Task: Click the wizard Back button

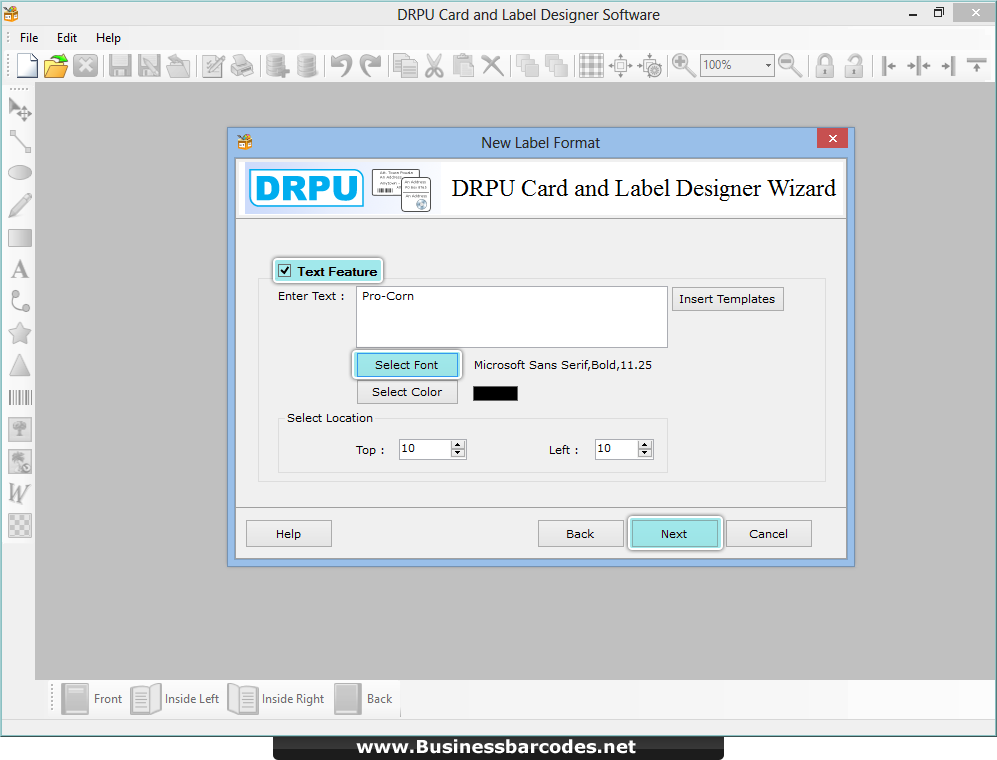Action: [x=581, y=534]
